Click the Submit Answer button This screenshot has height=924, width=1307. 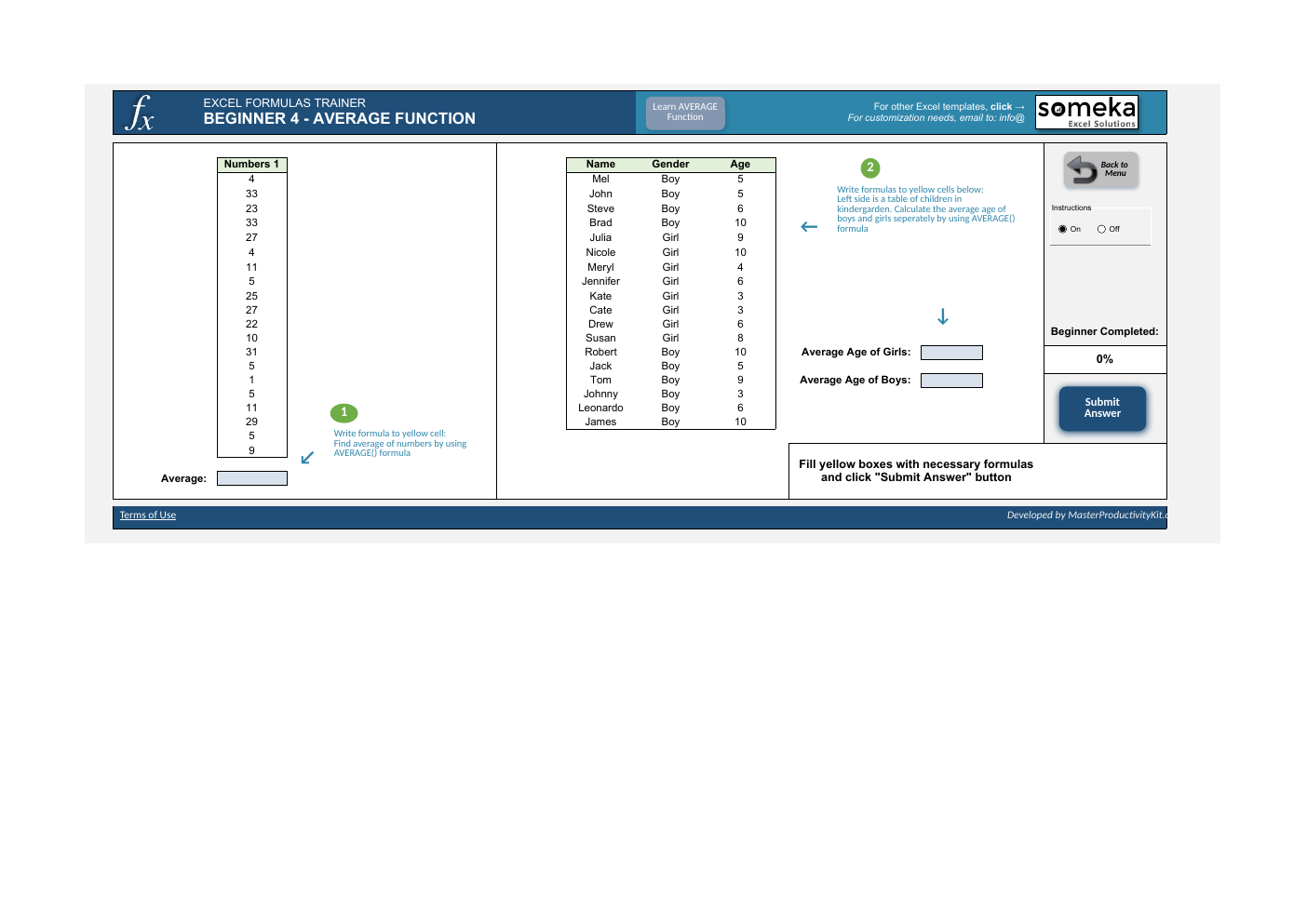tap(1102, 408)
